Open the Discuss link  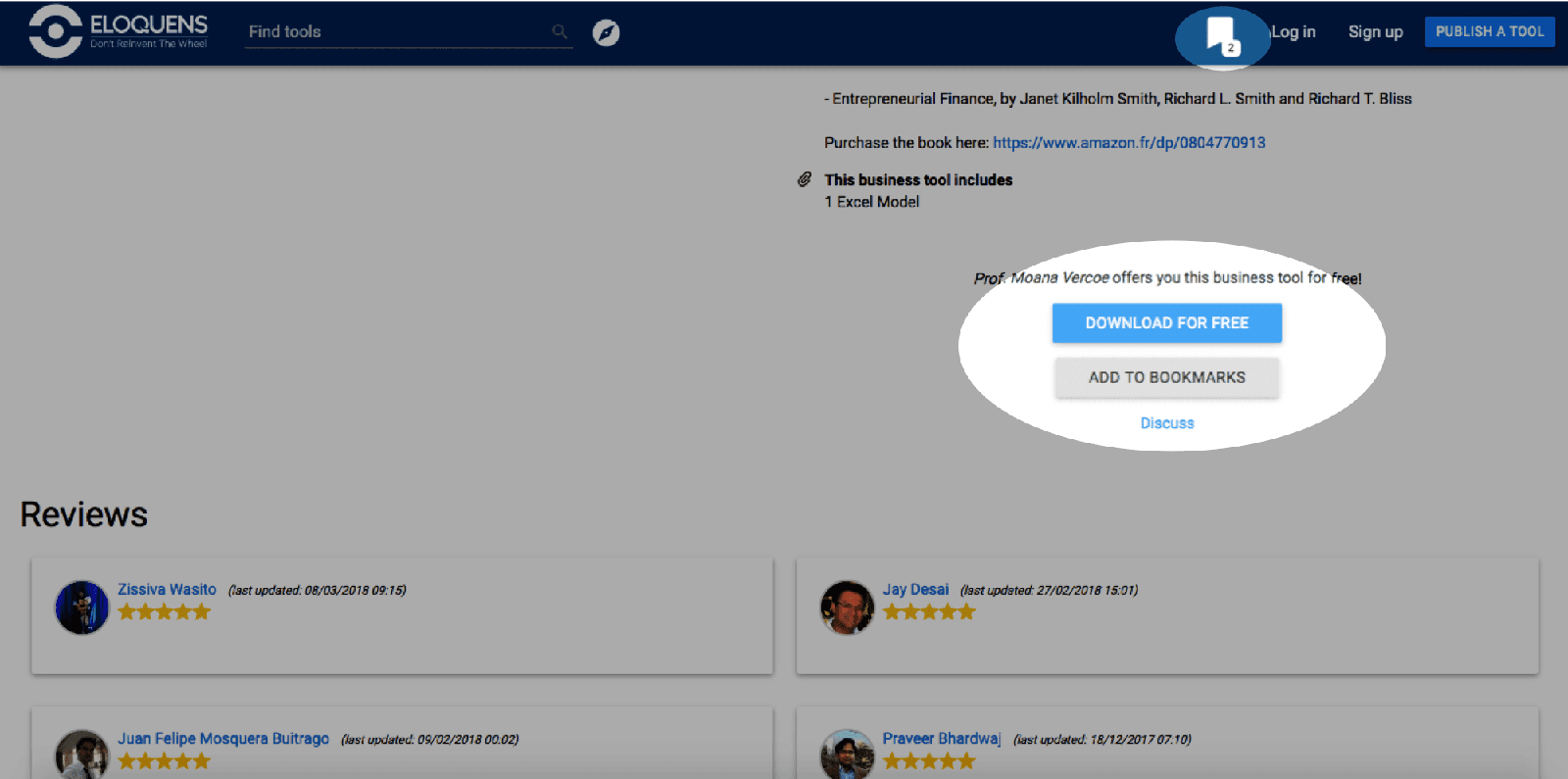[x=1167, y=423]
